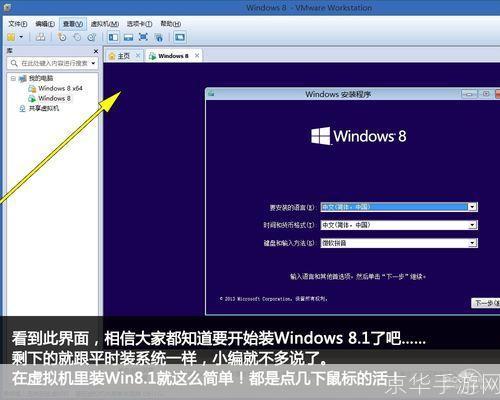Click the Windows setup title bar icon
The width and height of the screenshot is (500, 400).
click(x=211, y=94)
